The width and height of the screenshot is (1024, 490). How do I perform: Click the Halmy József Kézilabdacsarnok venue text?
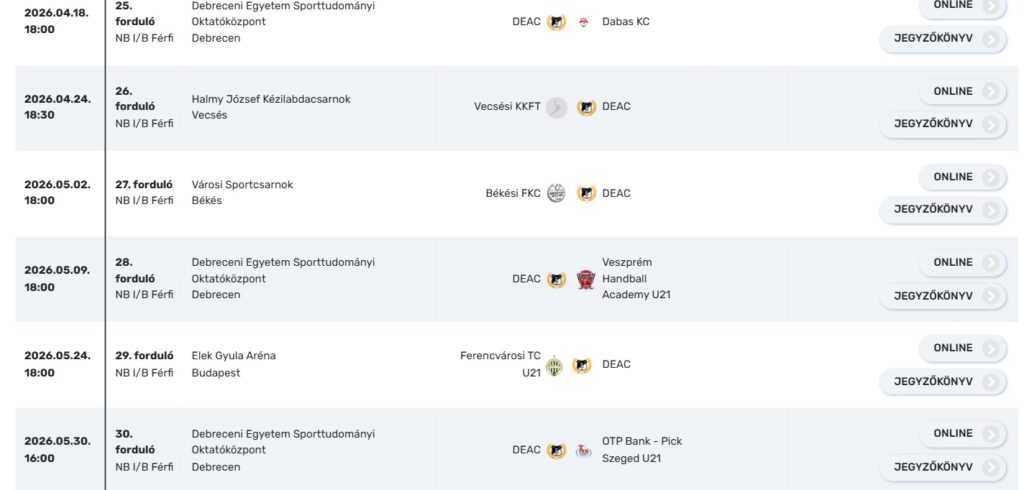point(271,99)
